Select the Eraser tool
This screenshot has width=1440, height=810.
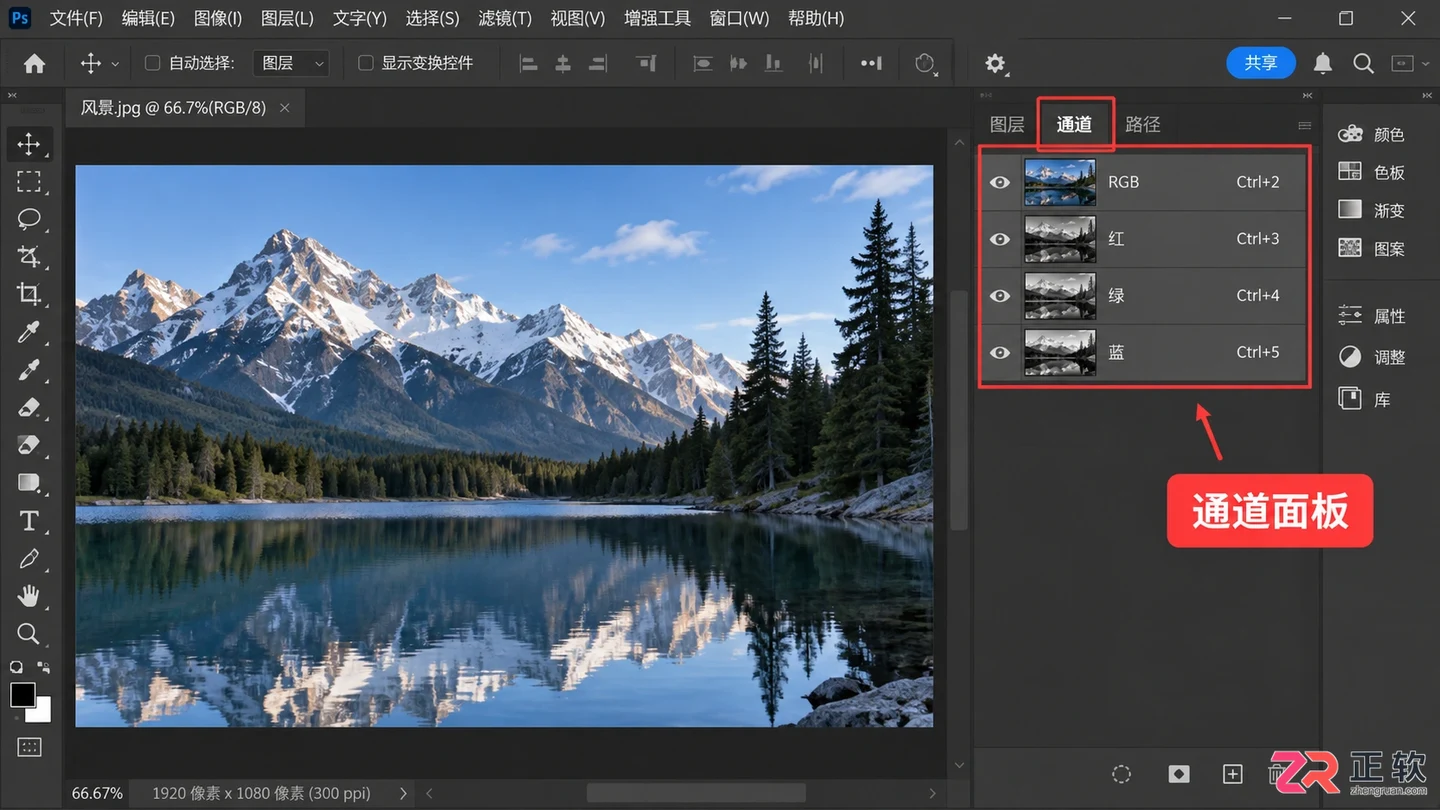(29, 407)
